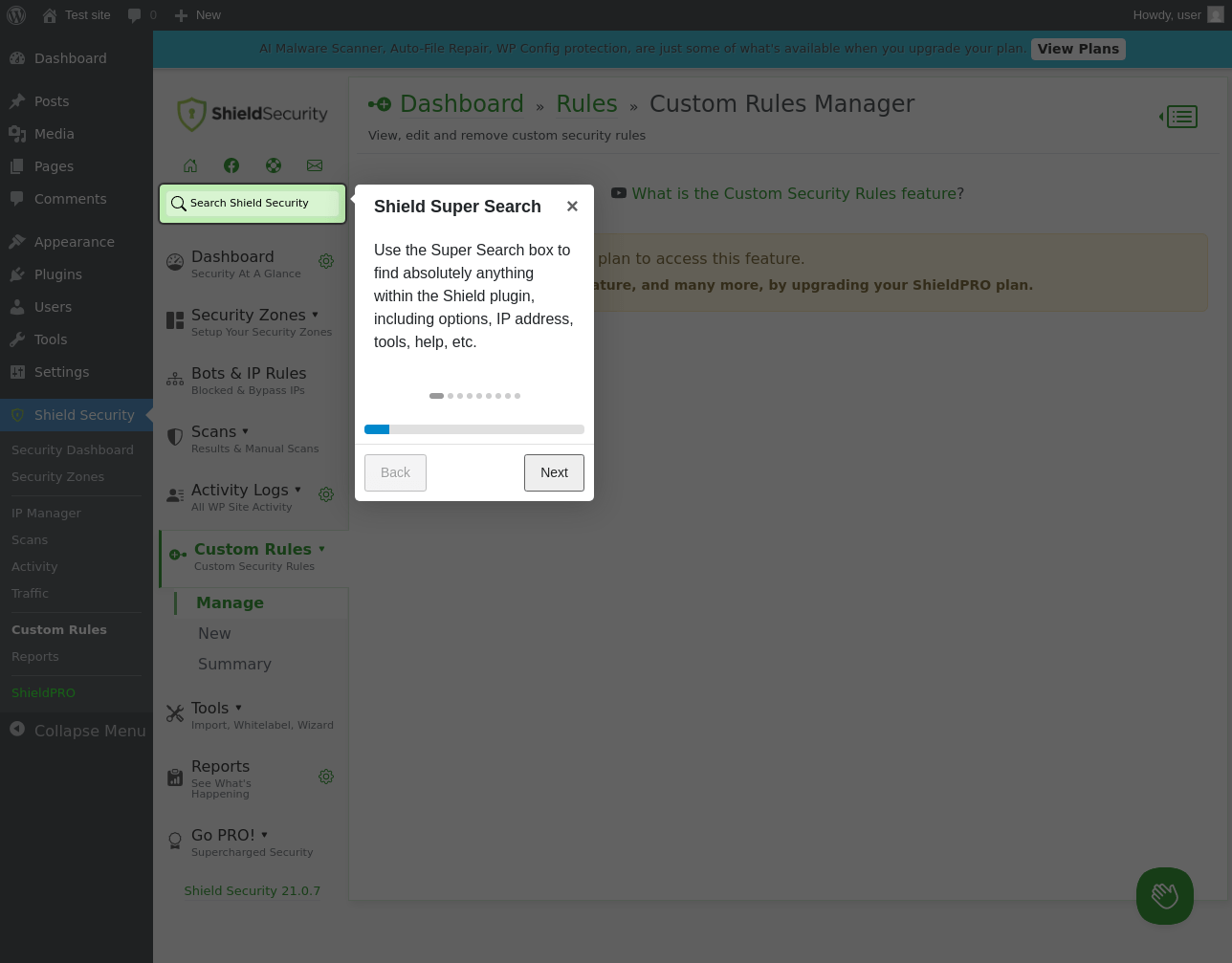Focus the Search Shield Security box
1232x963 pixels.
pos(253,204)
